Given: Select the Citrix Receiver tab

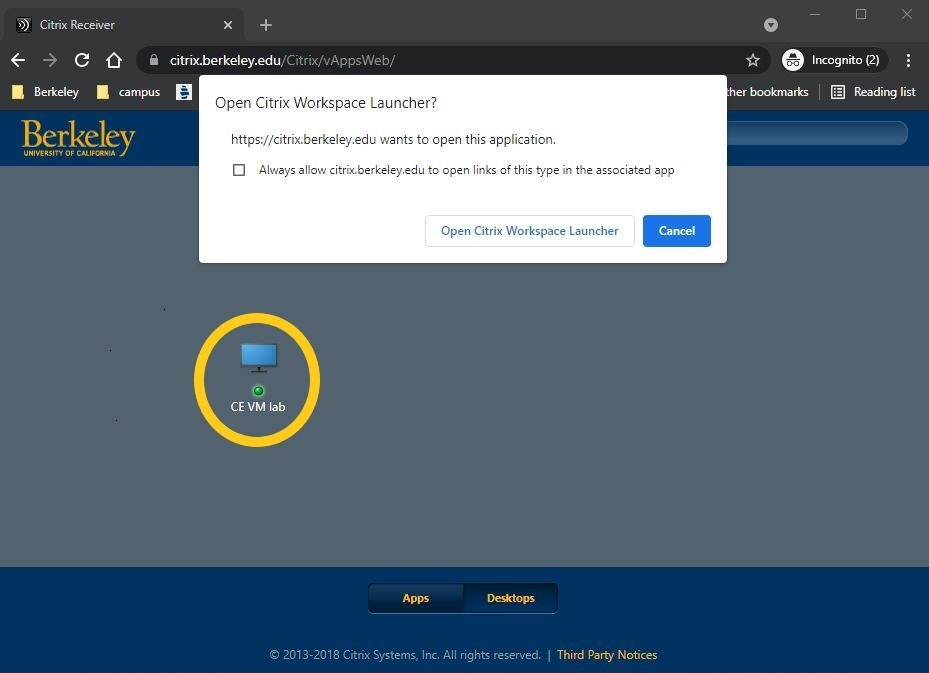Looking at the screenshot, I should pyautogui.click(x=123, y=25).
